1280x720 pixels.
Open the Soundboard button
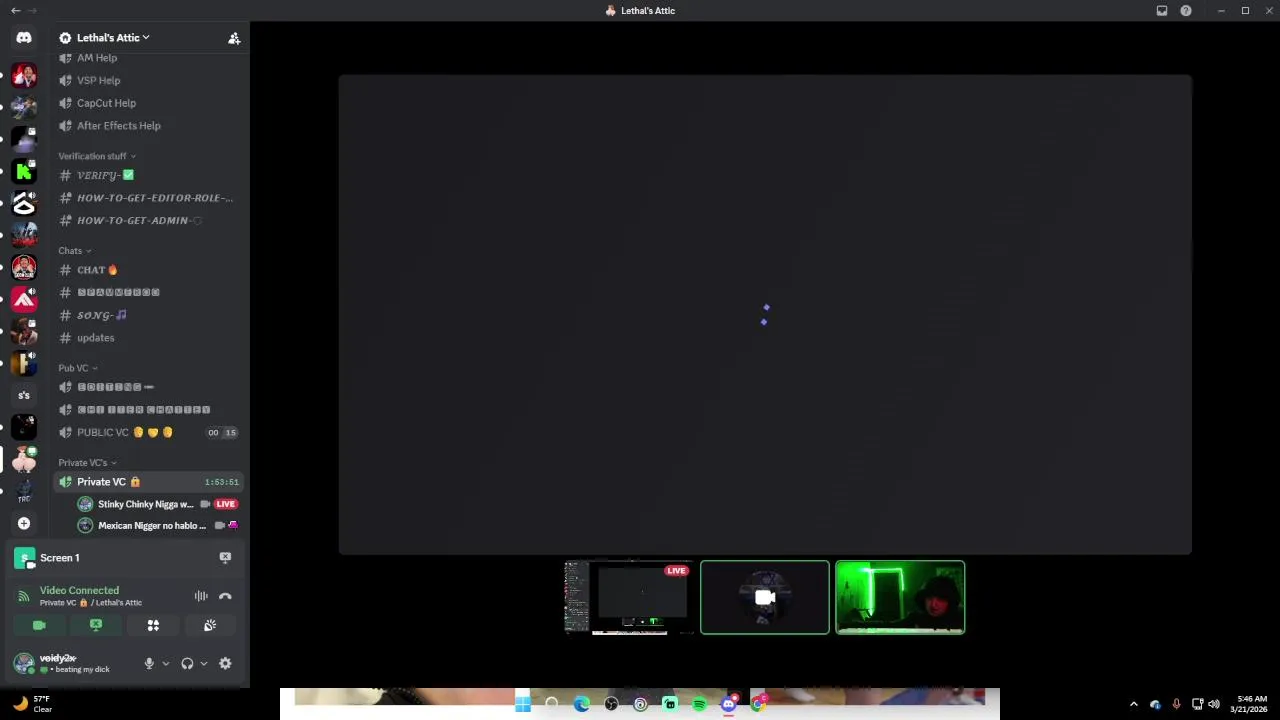(x=210, y=625)
